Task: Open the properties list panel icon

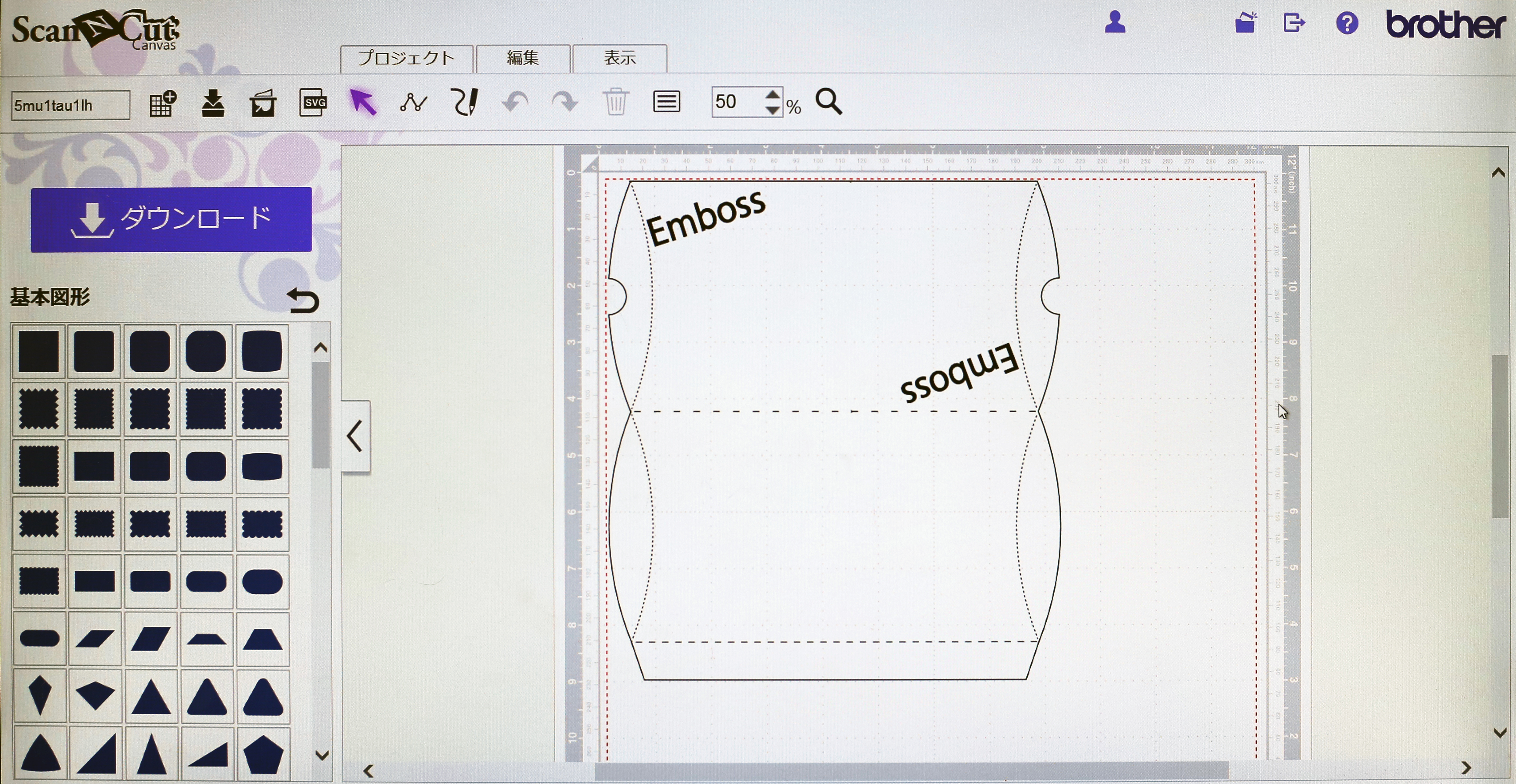Action: pyautogui.click(x=666, y=102)
